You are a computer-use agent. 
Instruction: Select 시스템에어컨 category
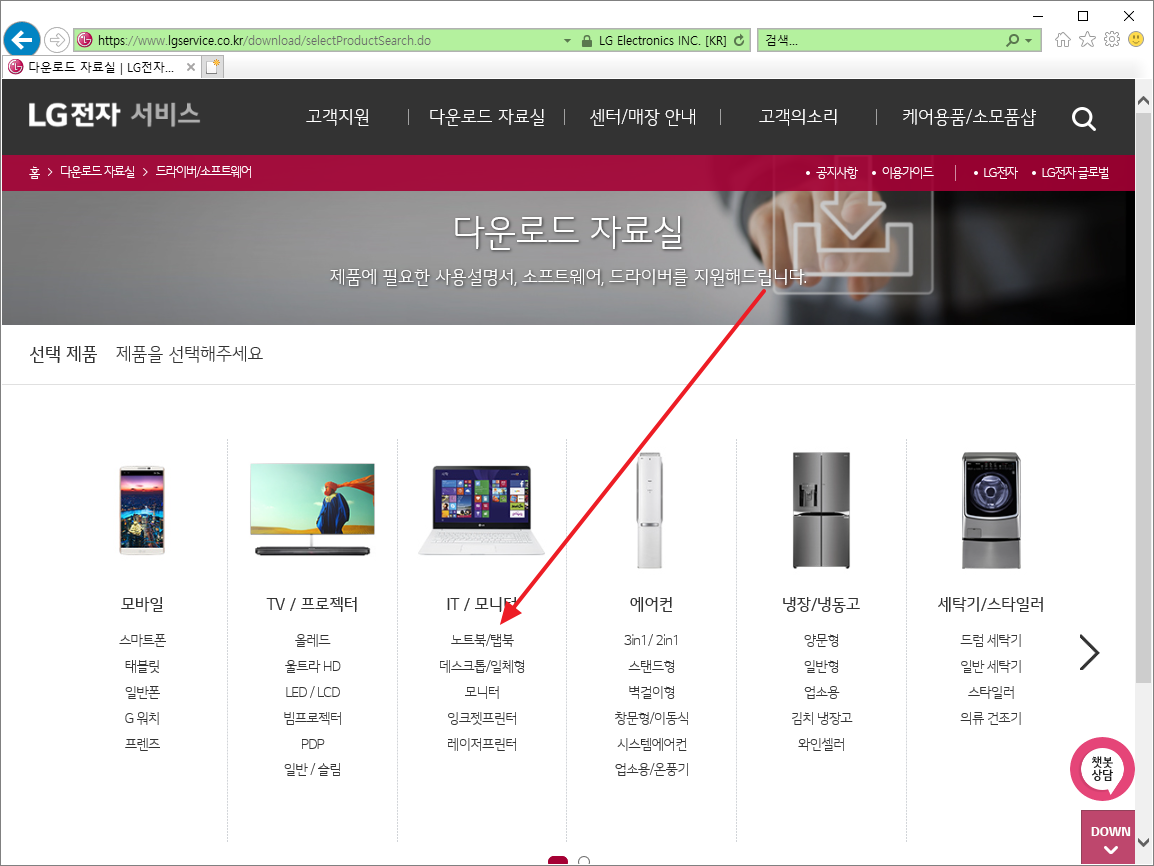(651, 744)
